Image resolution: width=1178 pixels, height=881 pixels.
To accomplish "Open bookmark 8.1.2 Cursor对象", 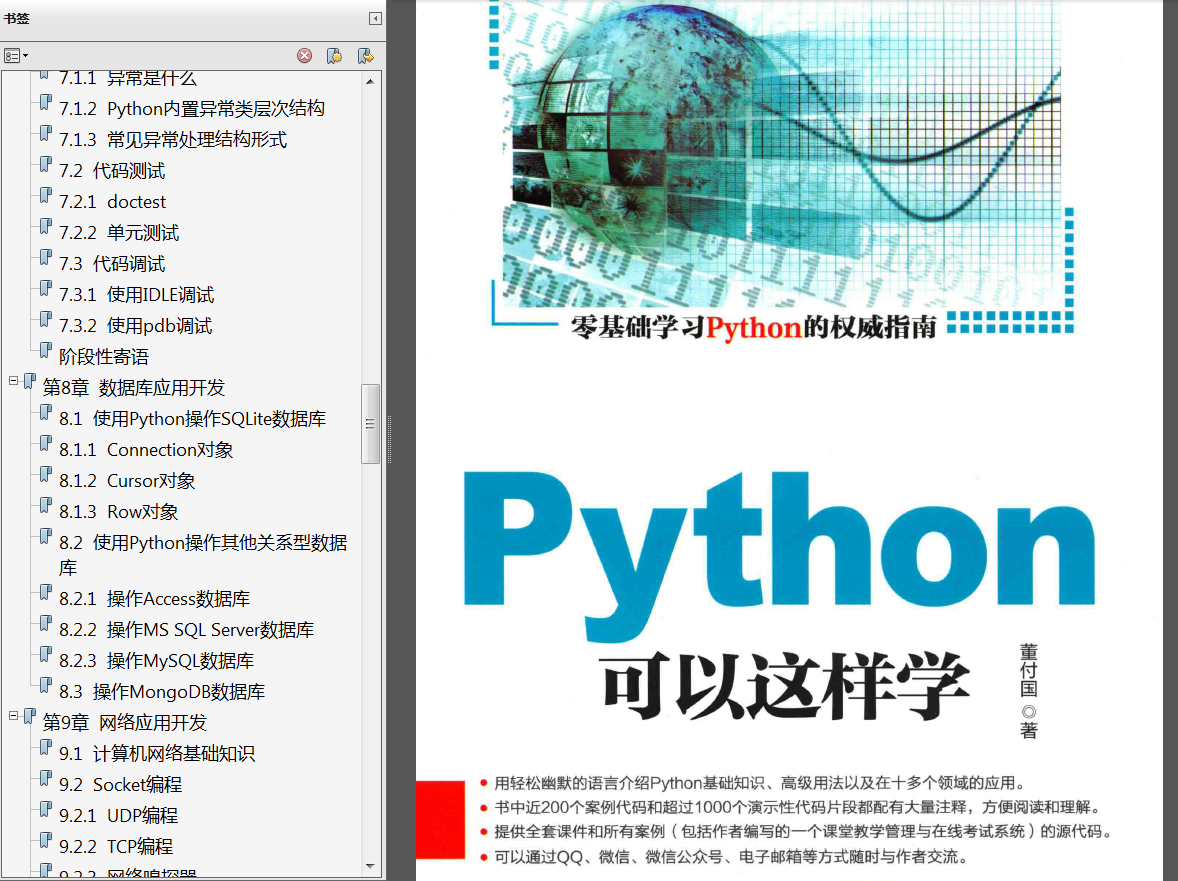I will click(x=127, y=481).
